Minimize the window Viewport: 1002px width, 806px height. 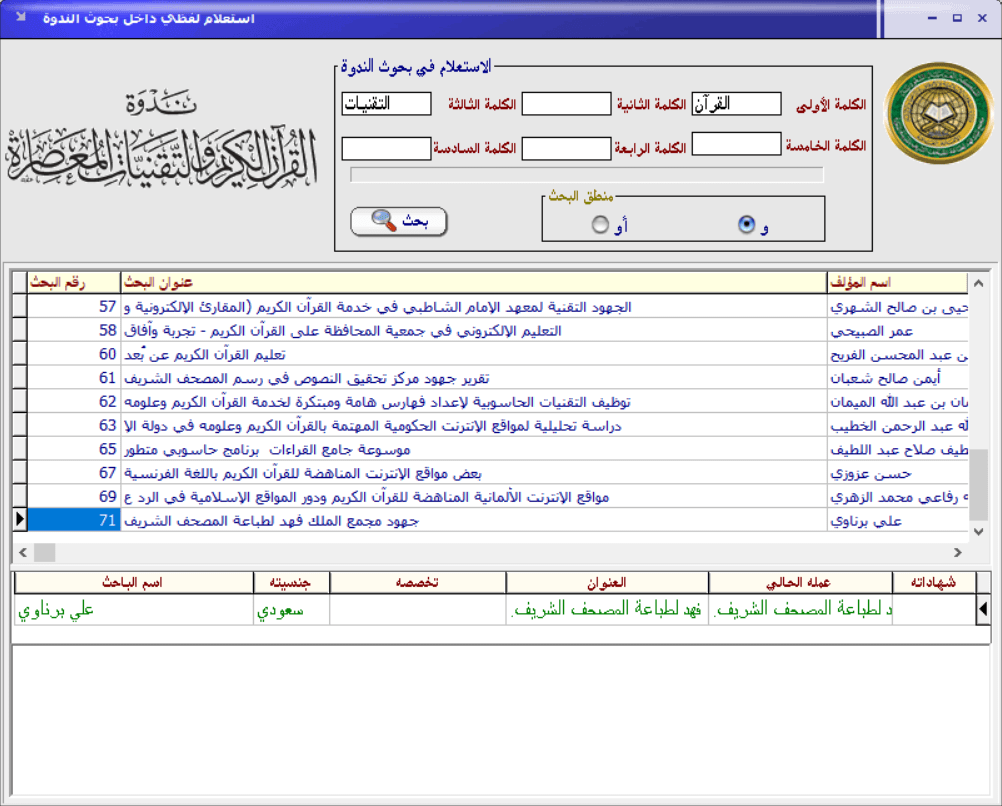click(932, 18)
